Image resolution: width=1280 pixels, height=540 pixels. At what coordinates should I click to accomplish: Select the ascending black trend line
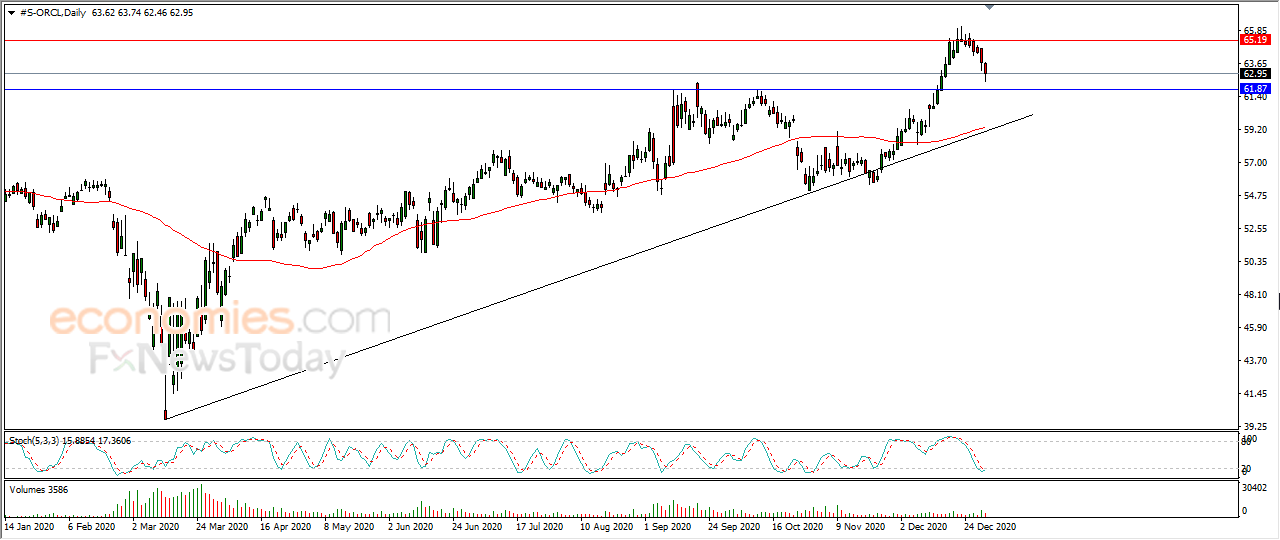pyautogui.click(x=600, y=265)
